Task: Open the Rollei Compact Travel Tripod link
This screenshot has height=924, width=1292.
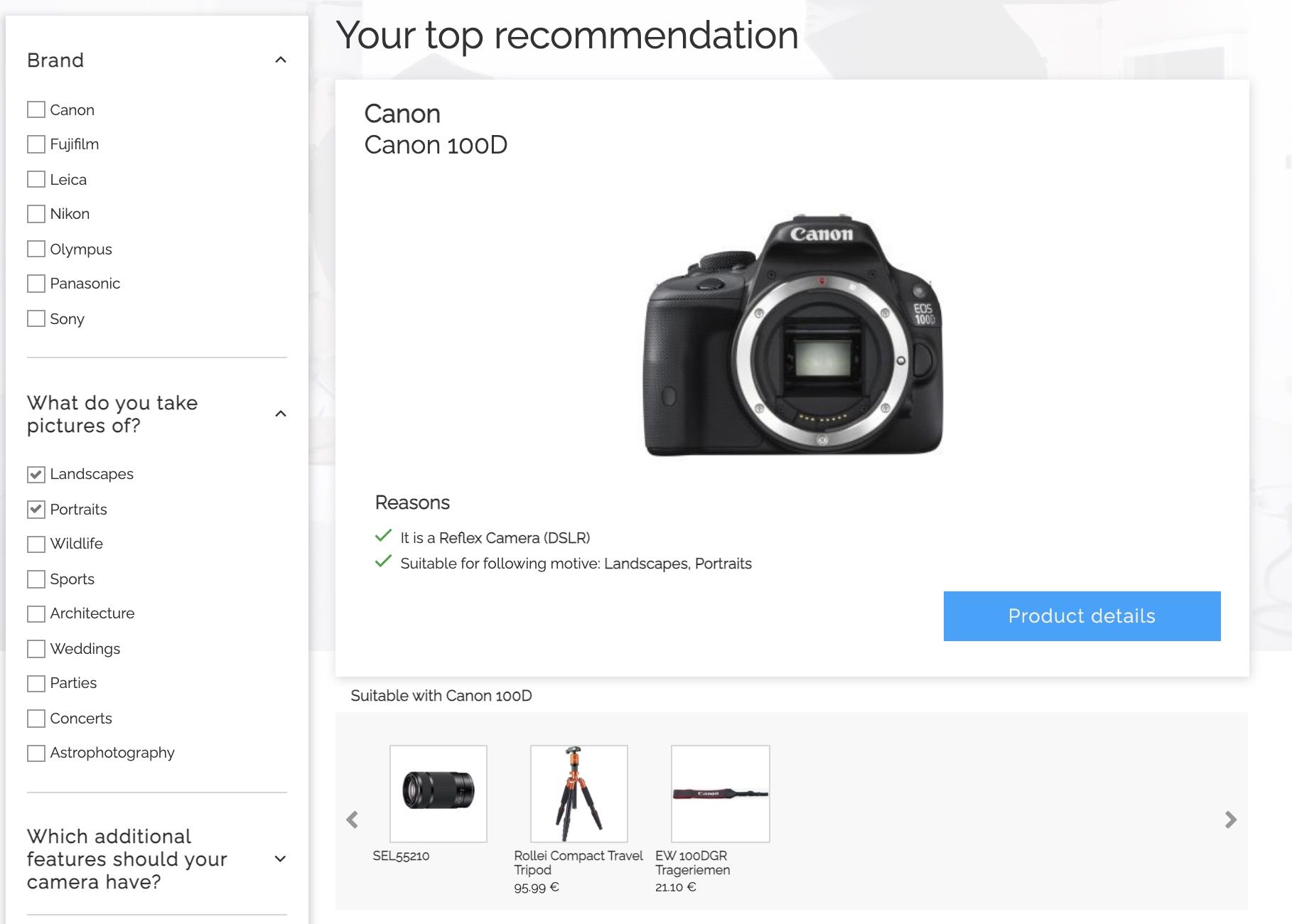Action: pyautogui.click(x=578, y=862)
